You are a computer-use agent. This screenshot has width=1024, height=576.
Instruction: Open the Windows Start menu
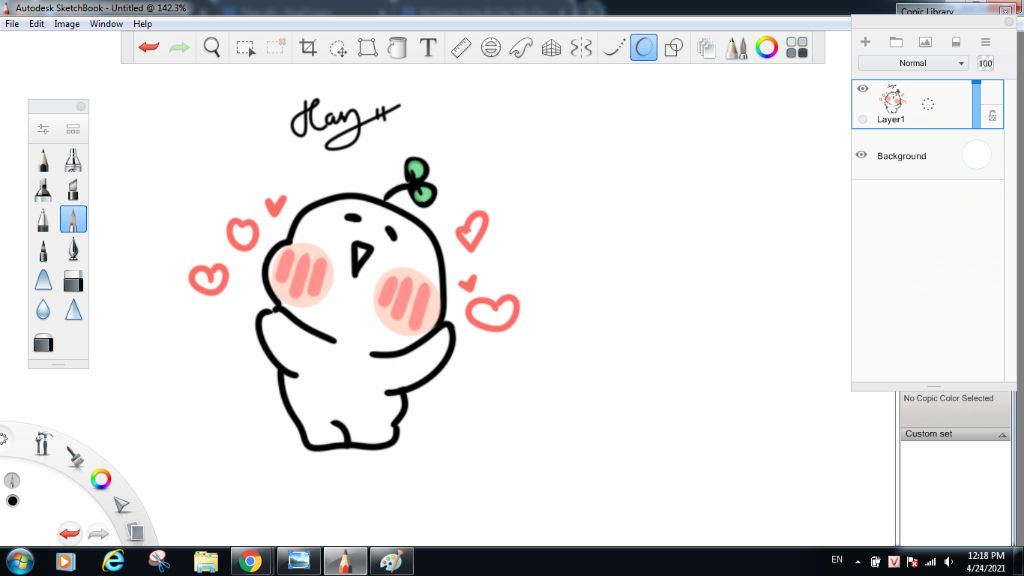click(20, 561)
